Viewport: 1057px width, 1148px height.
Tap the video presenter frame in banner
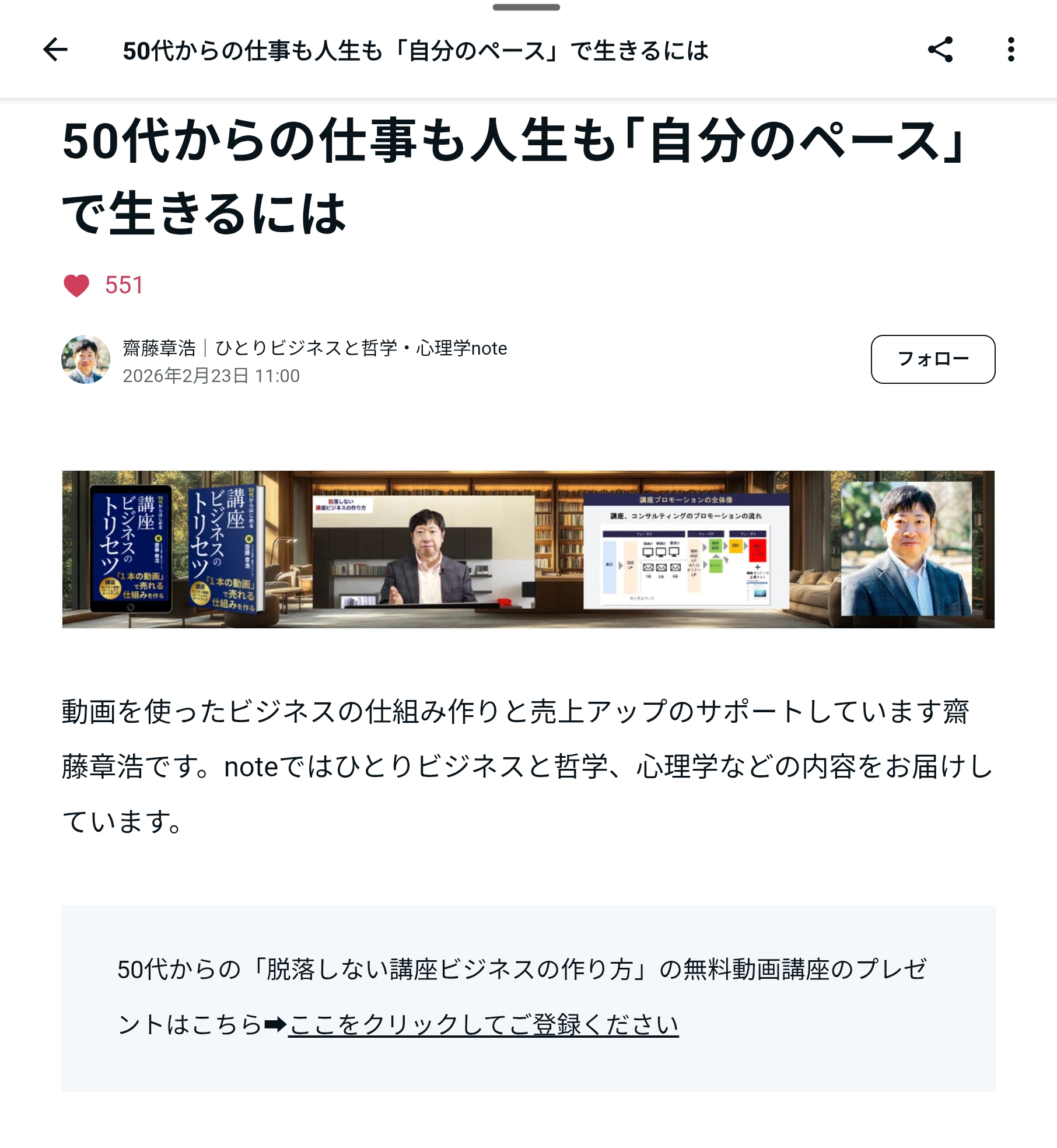[423, 551]
